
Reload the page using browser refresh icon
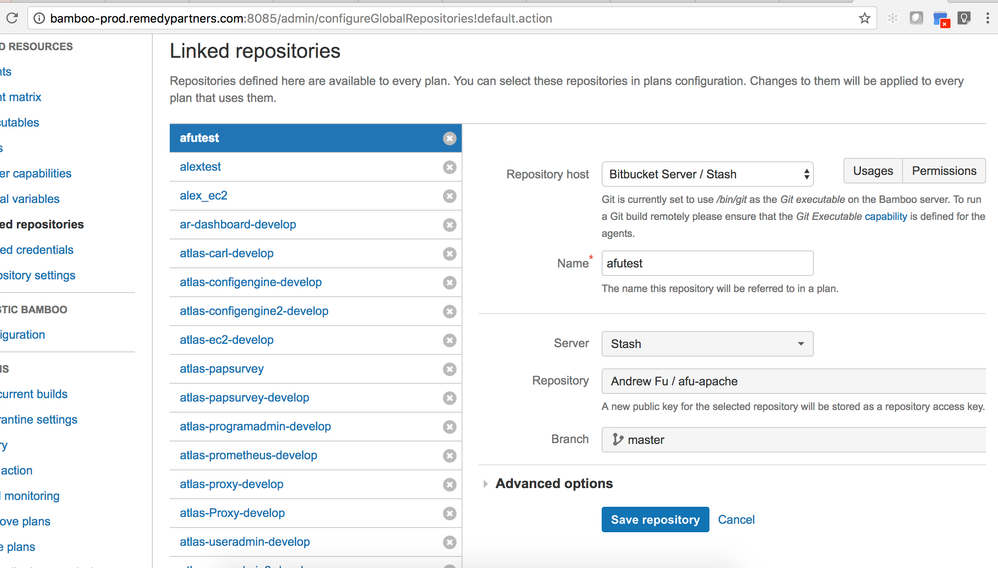[x=11, y=18]
